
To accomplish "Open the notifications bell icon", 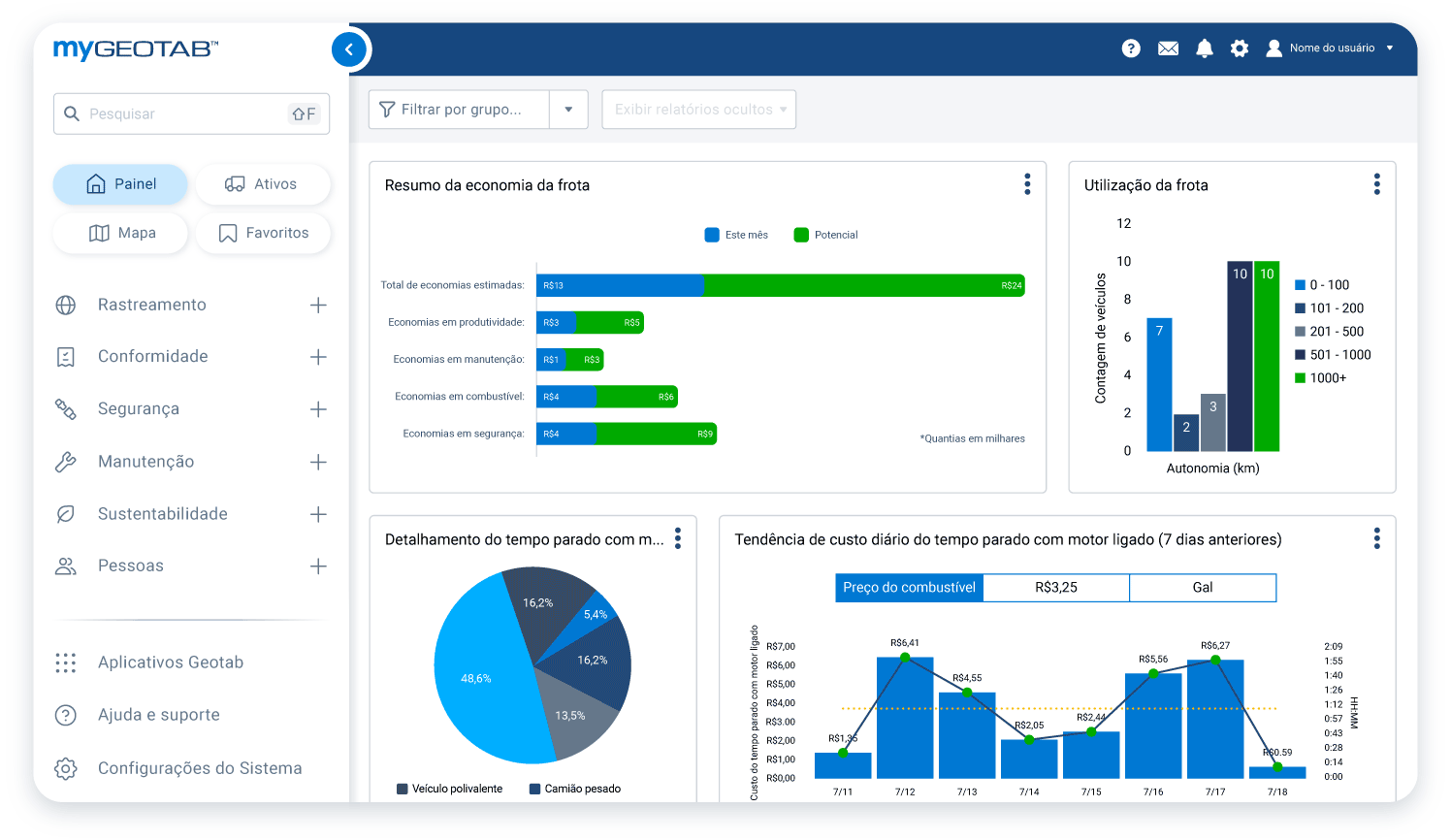I will point(1204,48).
